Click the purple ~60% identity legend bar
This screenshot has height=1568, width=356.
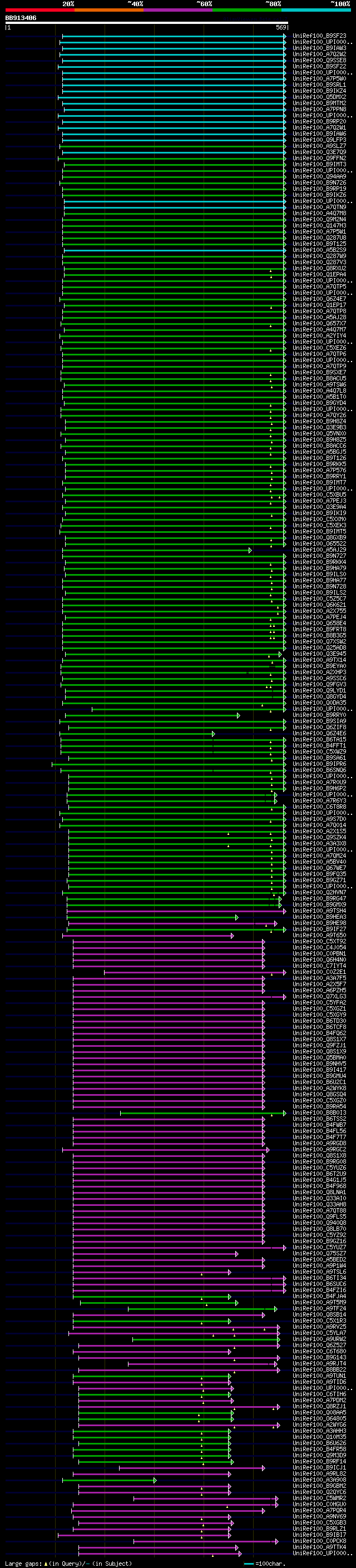179,10
